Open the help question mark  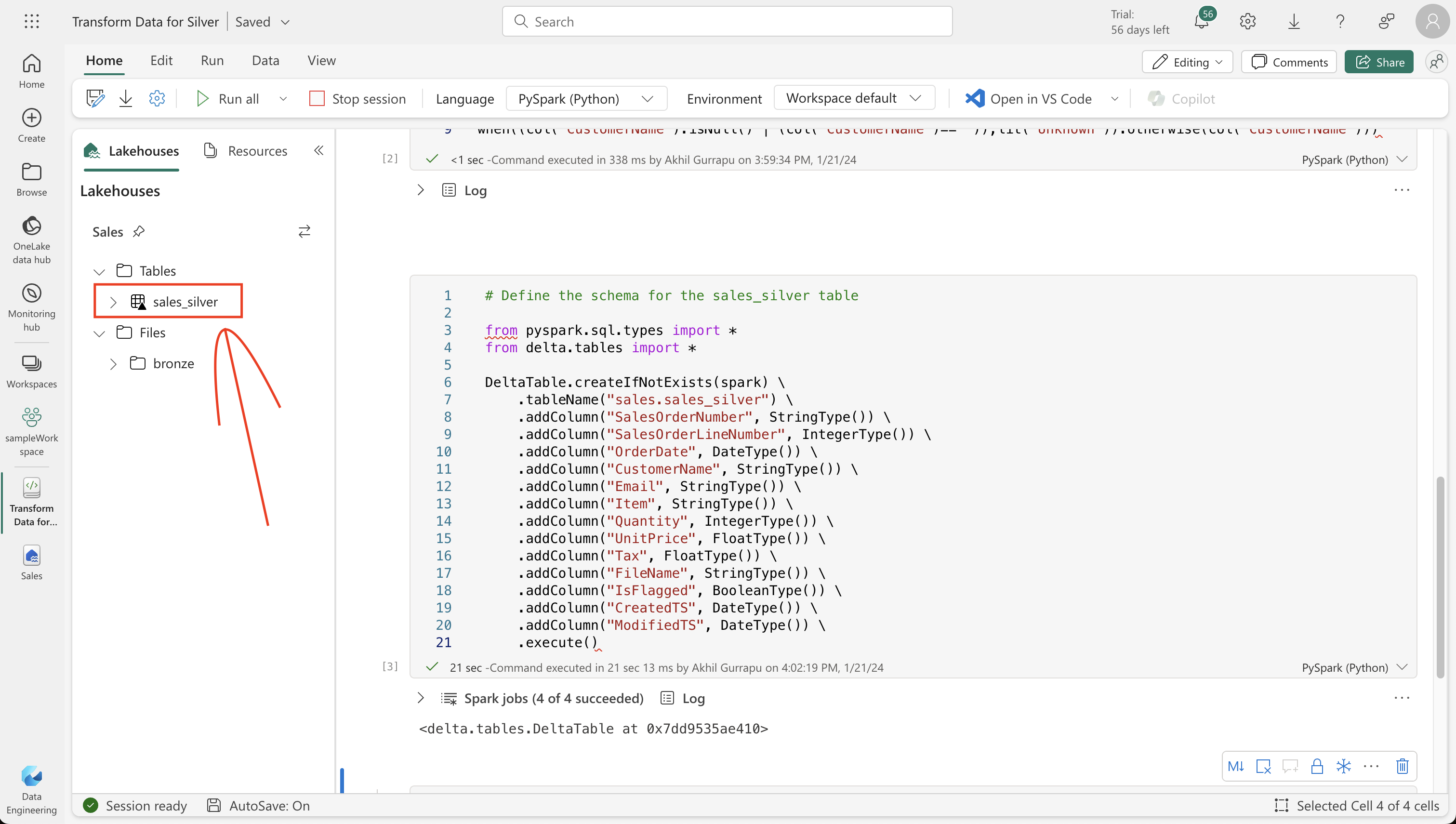(1340, 22)
